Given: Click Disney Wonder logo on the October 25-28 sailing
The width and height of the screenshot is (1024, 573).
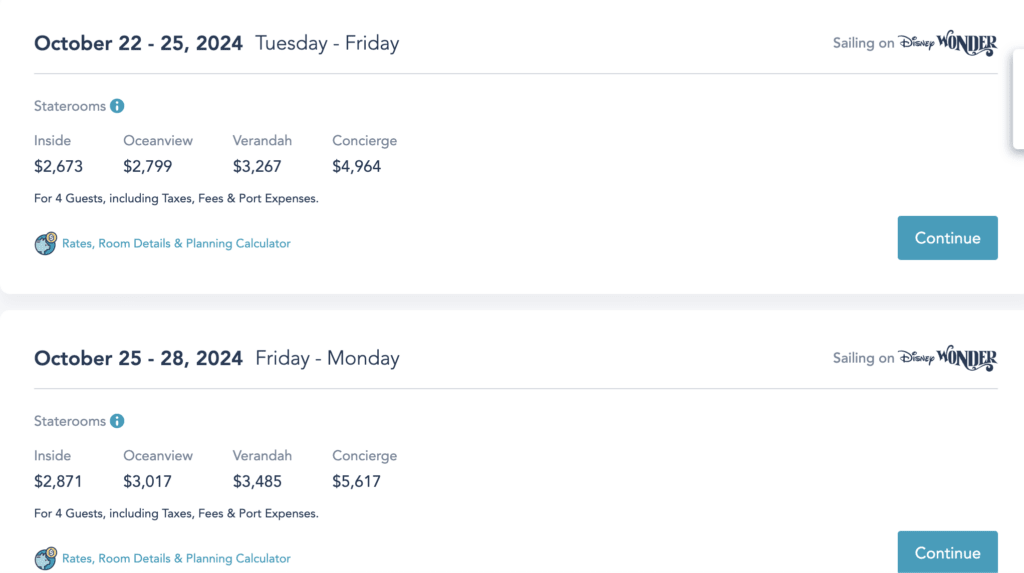Looking at the screenshot, I should 947,359.
